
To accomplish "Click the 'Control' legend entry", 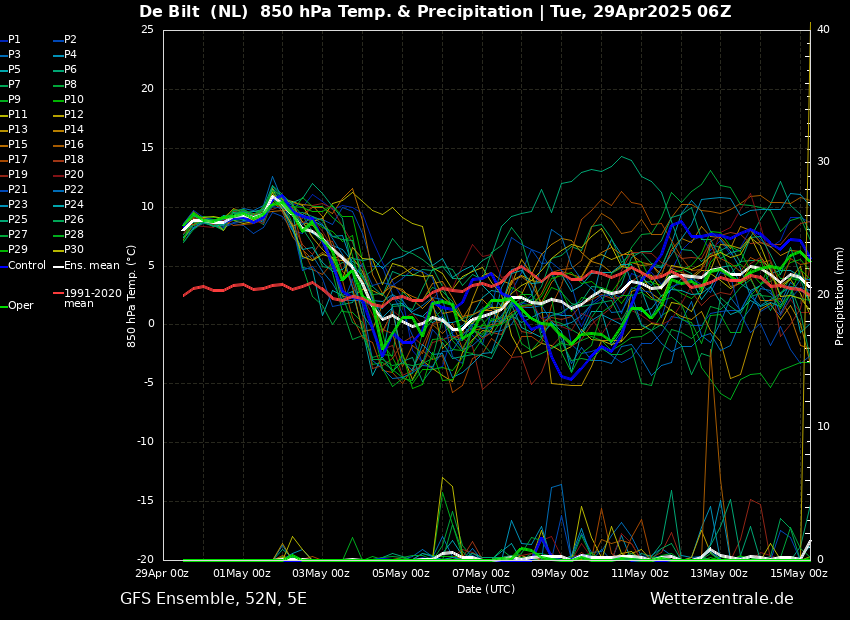I will (27, 266).
